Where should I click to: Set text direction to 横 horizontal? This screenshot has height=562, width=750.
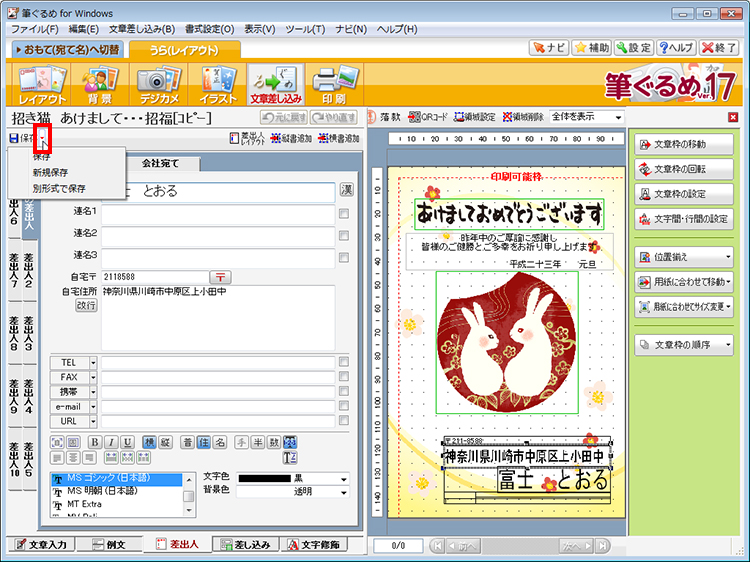(x=149, y=442)
